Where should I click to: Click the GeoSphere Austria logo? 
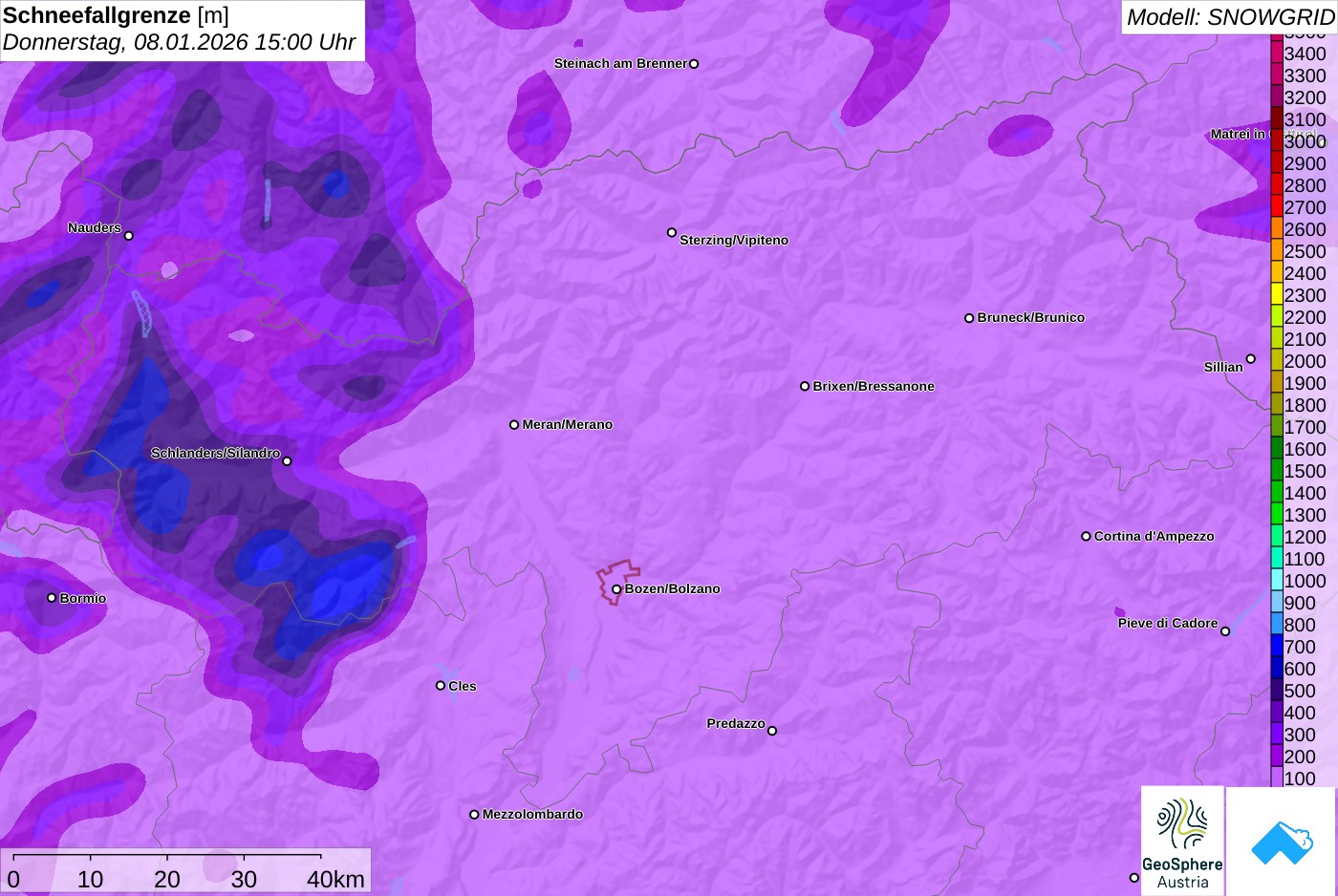(1182, 841)
